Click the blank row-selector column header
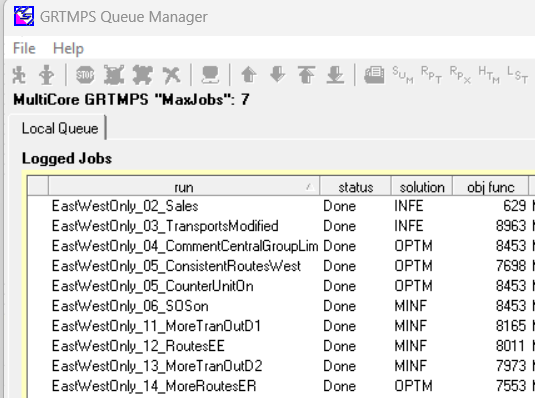 click(x=38, y=186)
